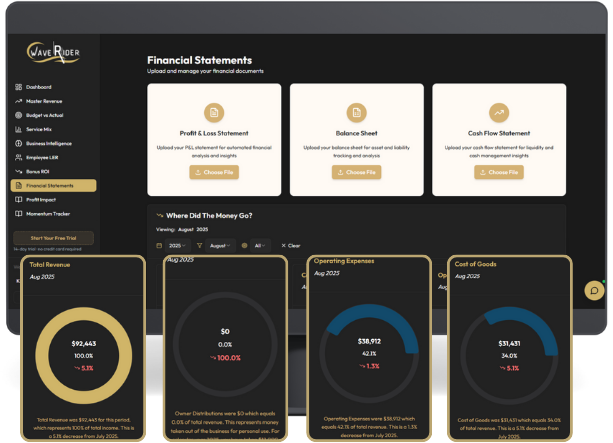Viewport: 613px width, 443px height.
Task: Choose File for Profit & Loss Statement
Action: coord(214,172)
